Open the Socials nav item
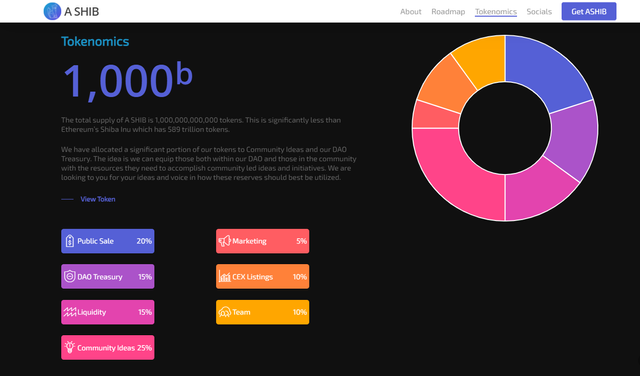This screenshot has height=376, width=640. (539, 11)
